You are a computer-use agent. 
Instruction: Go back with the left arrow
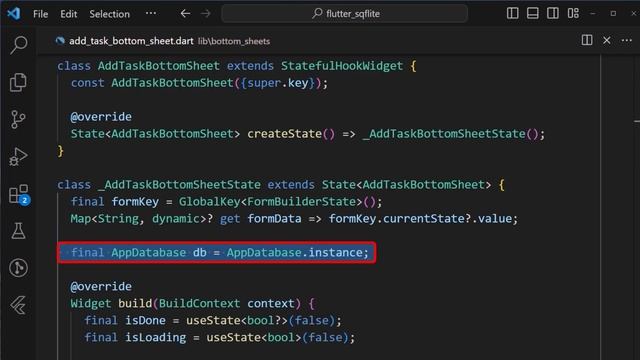[x=185, y=13]
